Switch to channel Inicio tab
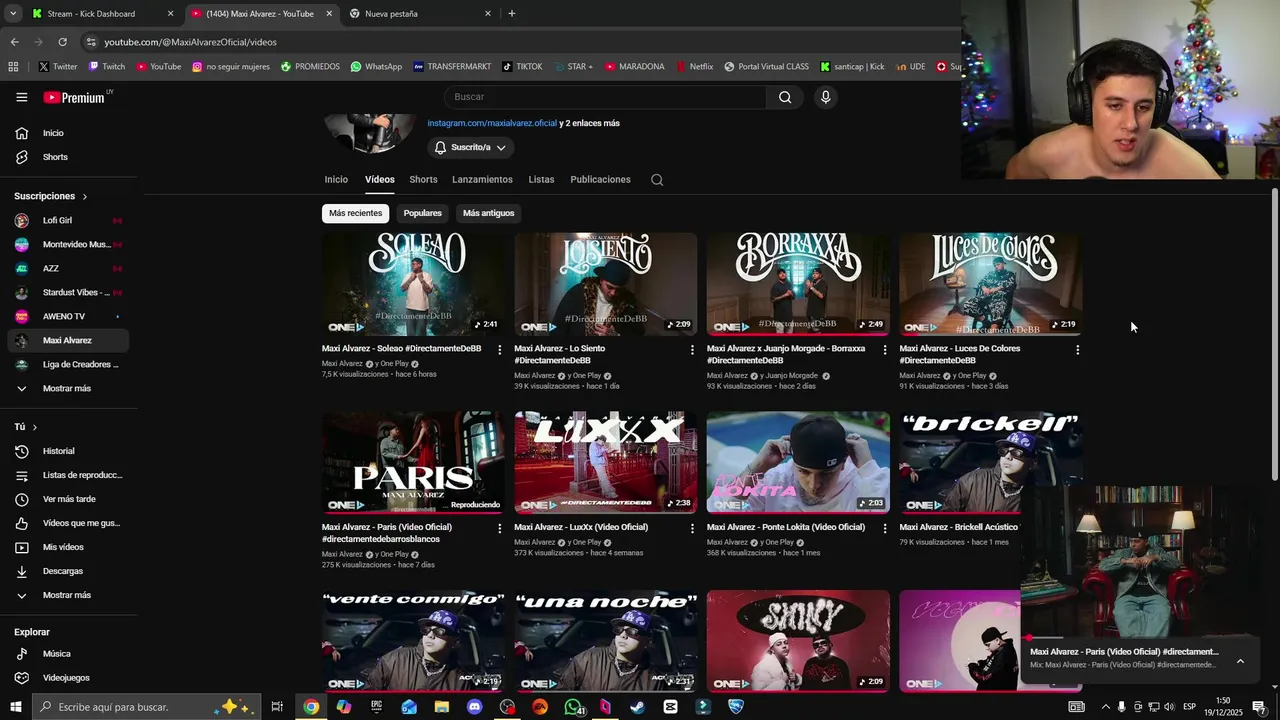This screenshot has width=1280, height=720. tap(336, 180)
